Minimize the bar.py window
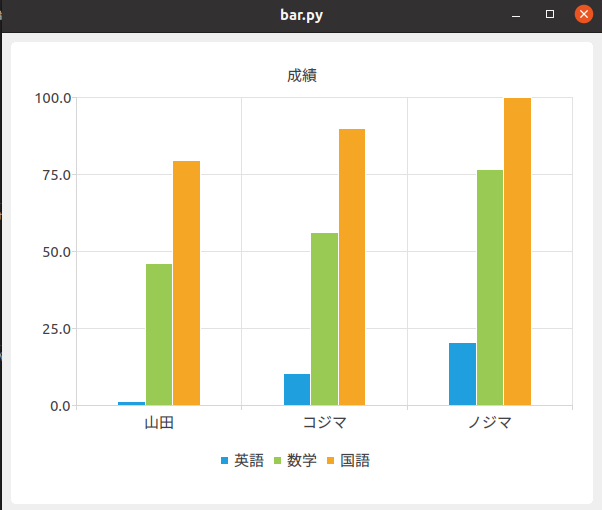The width and height of the screenshot is (602, 510). [x=516, y=15]
